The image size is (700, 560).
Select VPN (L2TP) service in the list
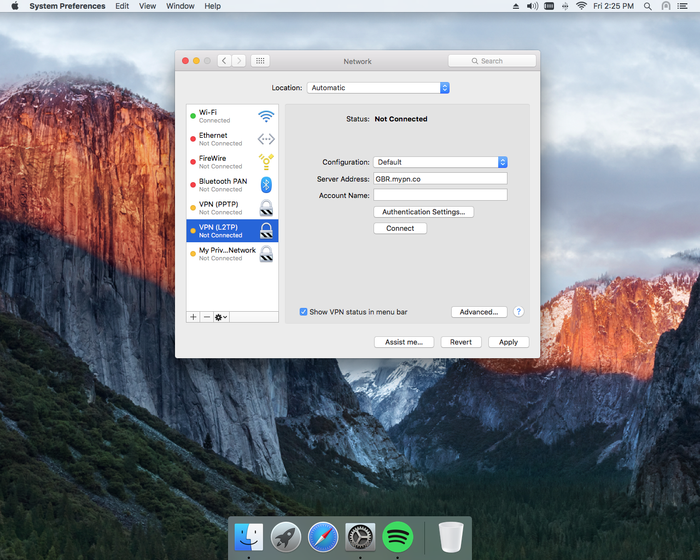click(232, 231)
